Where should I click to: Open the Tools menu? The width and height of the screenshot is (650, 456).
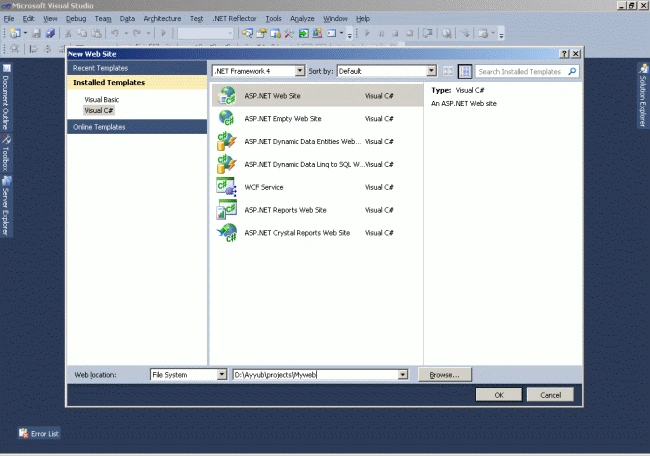pyautogui.click(x=273, y=19)
